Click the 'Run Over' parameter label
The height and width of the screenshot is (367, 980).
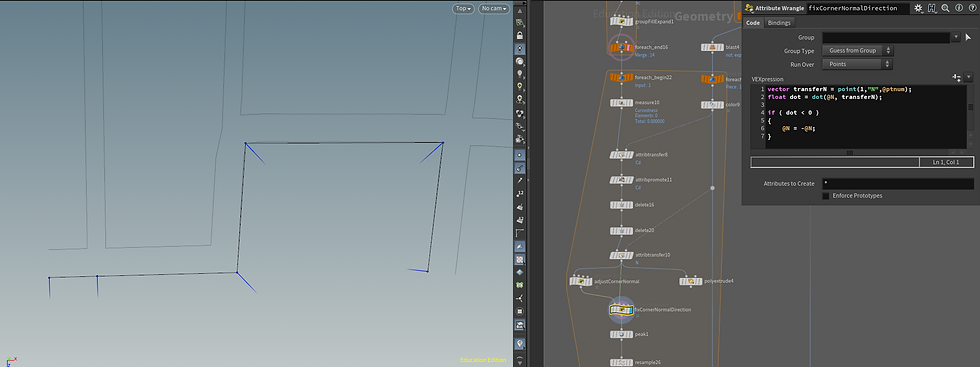pyautogui.click(x=801, y=64)
